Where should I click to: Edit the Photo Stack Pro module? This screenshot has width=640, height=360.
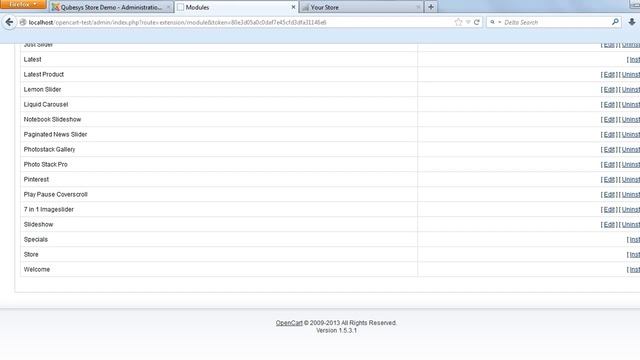coord(609,164)
